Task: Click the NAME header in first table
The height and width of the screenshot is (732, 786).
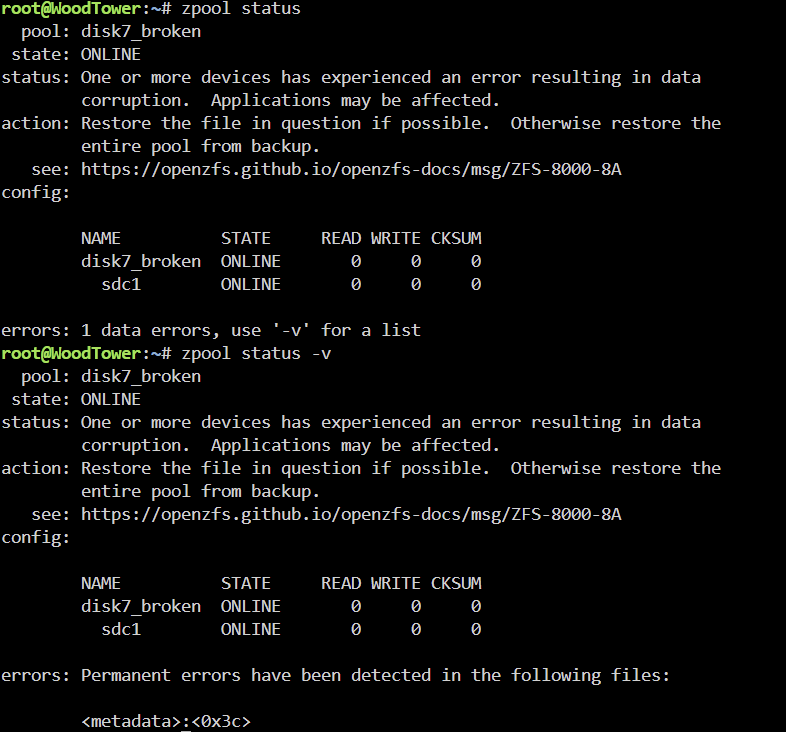Action: click(x=101, y=238)
